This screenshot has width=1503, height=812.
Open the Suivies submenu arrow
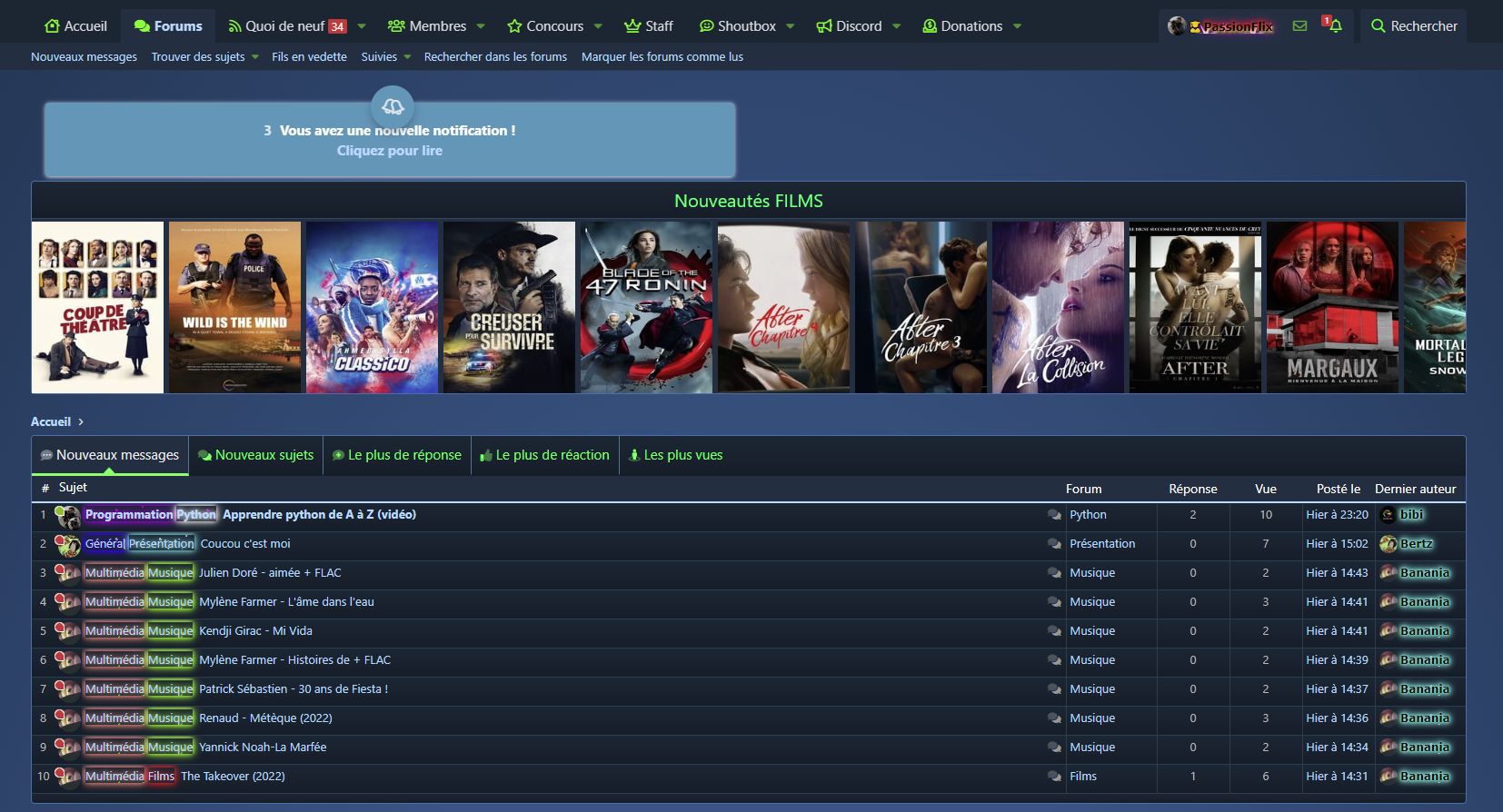click(407, 57)
